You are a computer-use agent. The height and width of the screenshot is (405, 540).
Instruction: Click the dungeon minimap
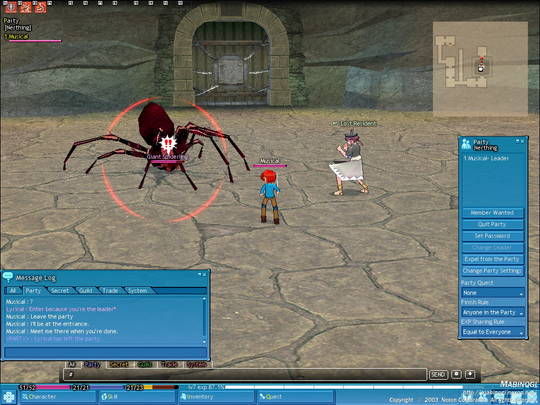tap(480, 68)
